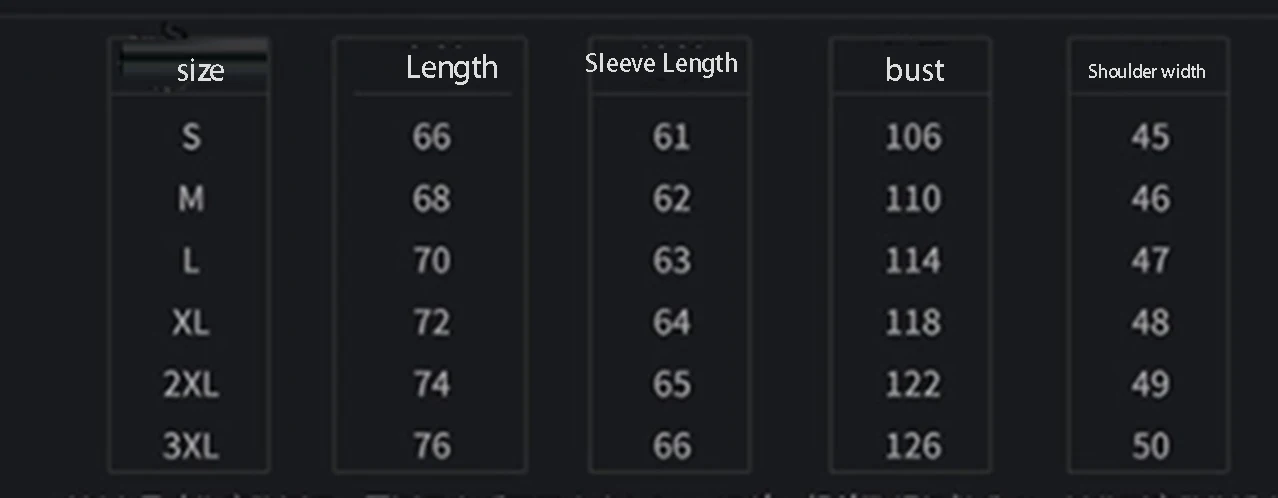Select the XL size label
1278x498 pixels.
[190, 322]
